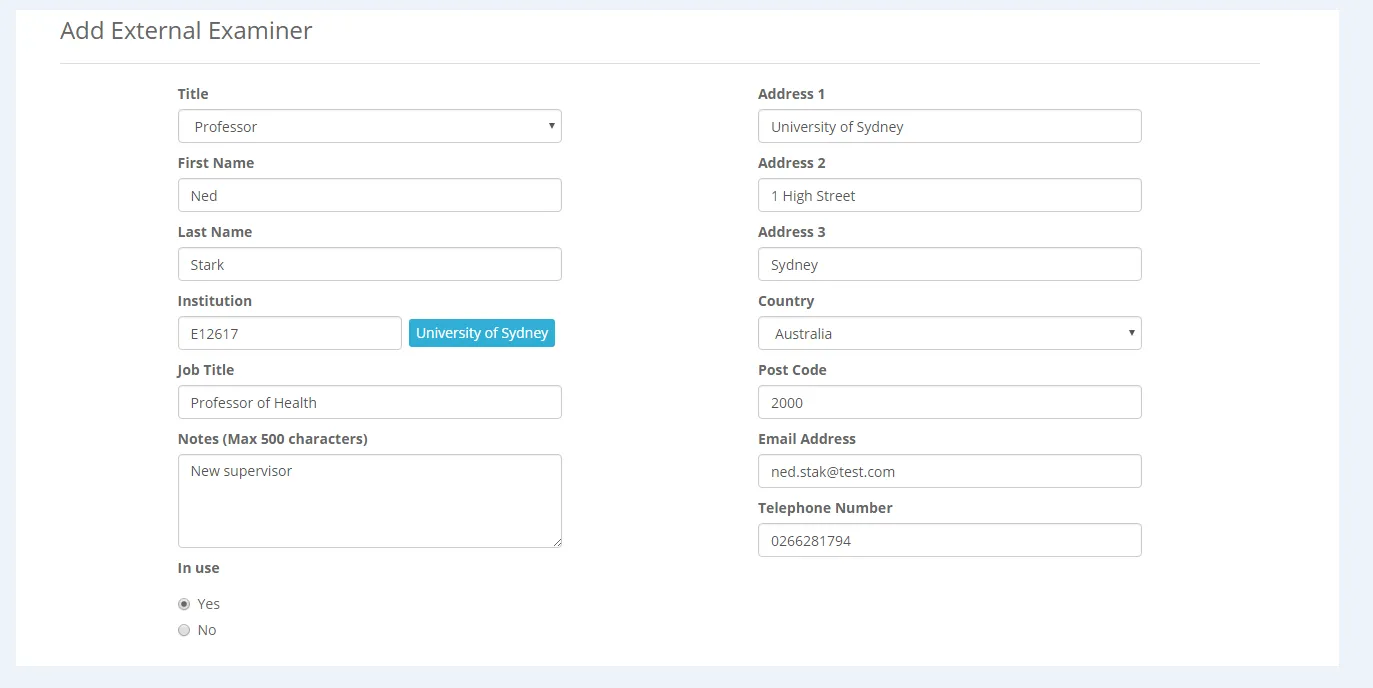Click the Notes textarea resize handle
This screenshot has height=688, width=1373.
click(557, 544)
